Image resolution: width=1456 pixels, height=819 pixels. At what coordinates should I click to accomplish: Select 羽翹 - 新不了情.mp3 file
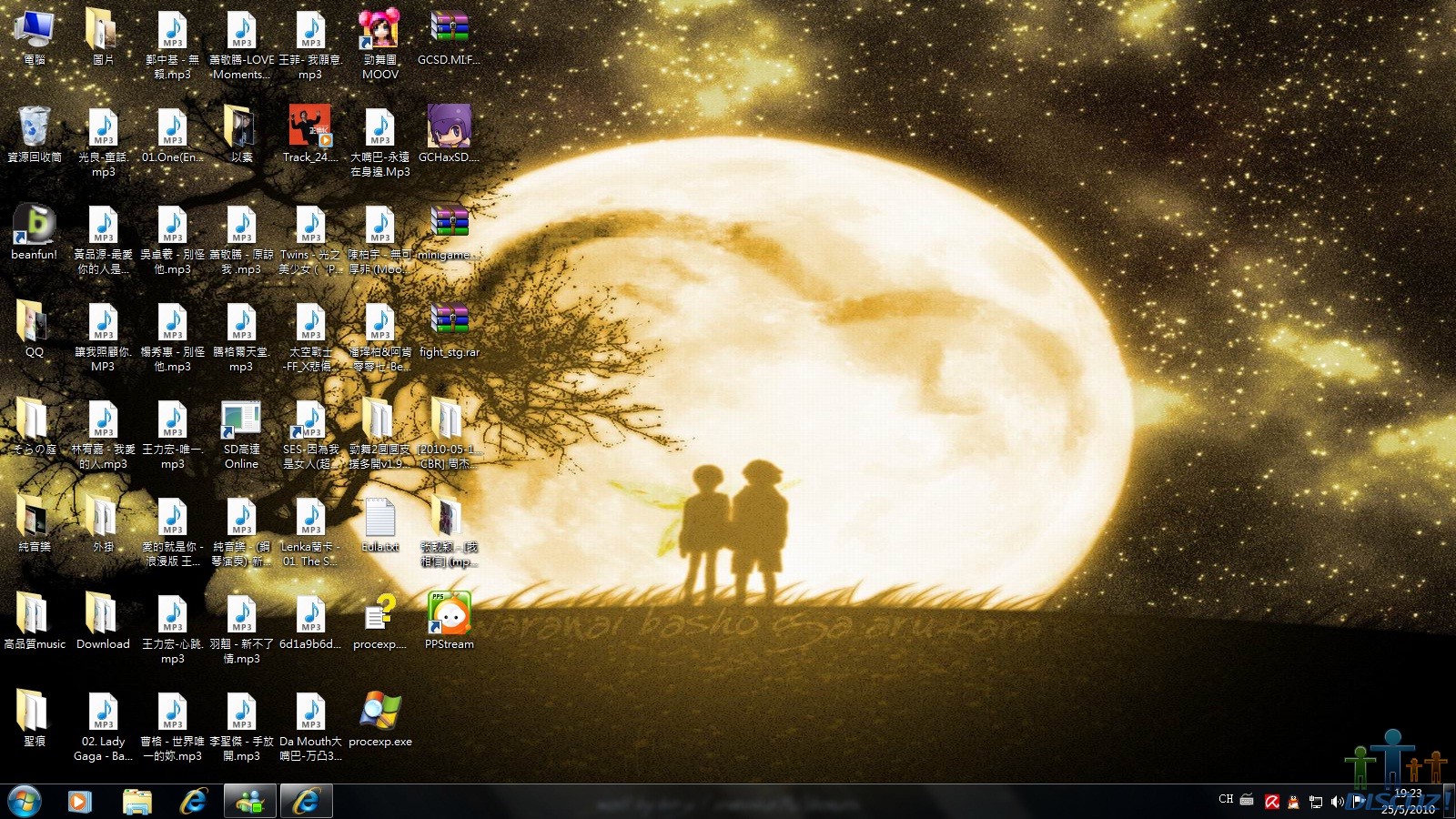tap(242, 630)
